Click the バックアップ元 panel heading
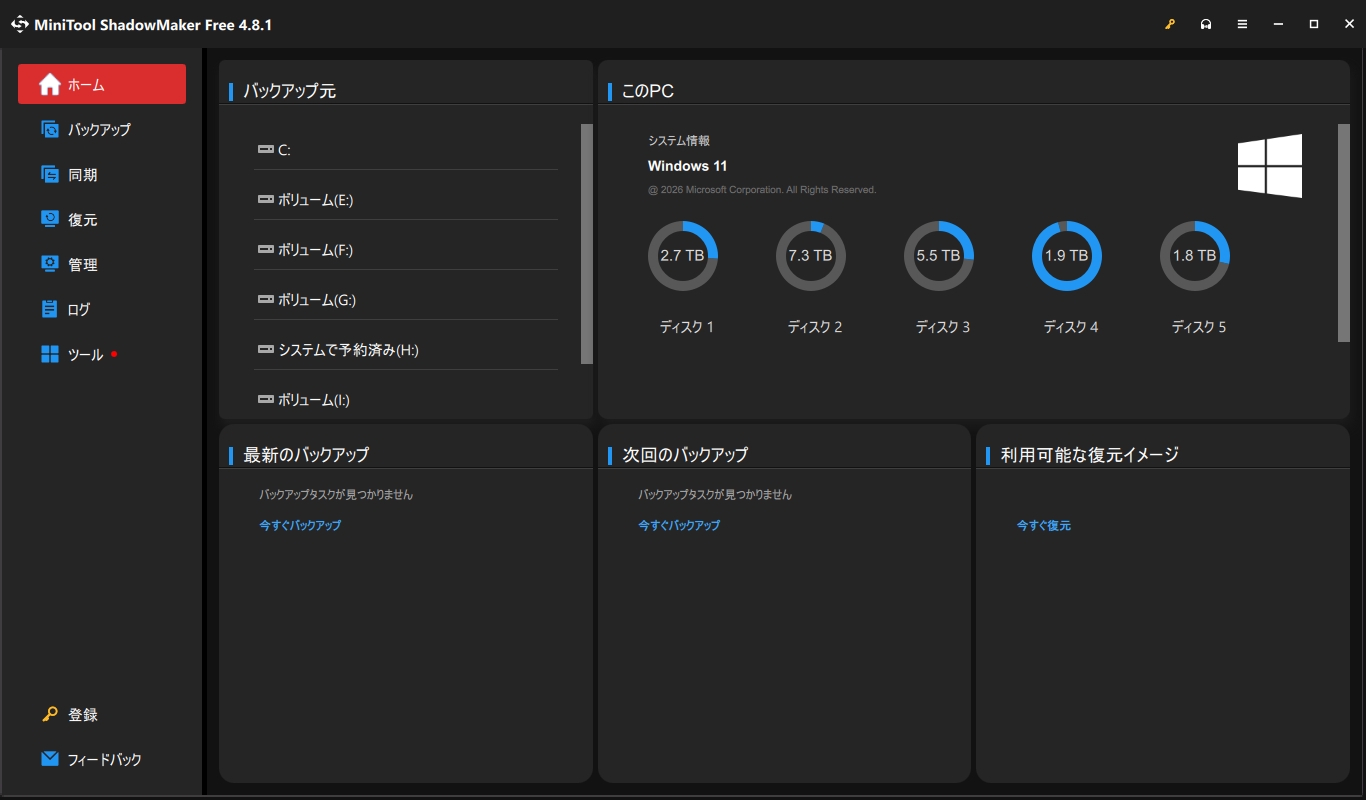The image size is (1366, 800). coord(290,91)
